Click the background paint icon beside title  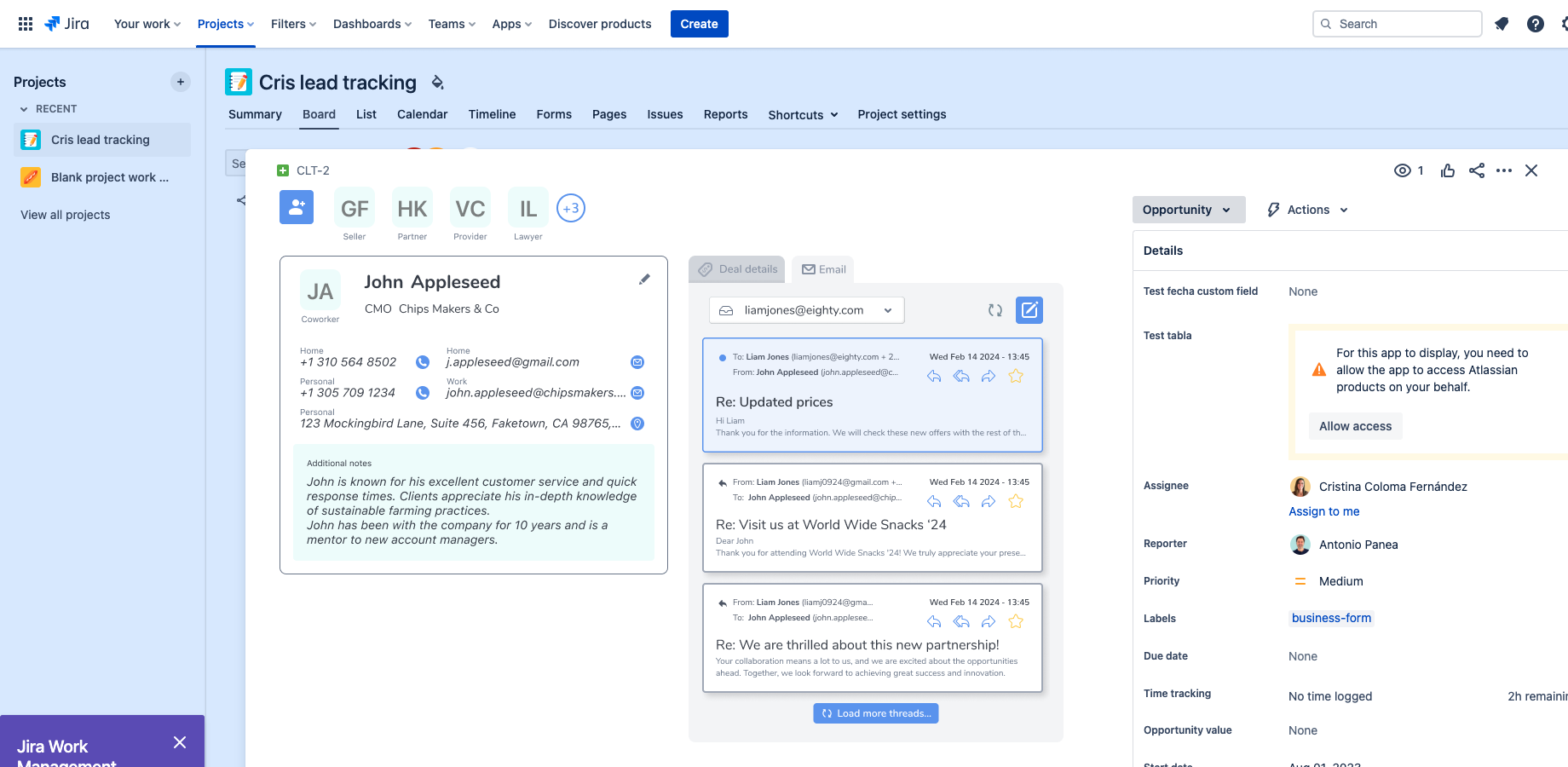[x=437, y=82]
